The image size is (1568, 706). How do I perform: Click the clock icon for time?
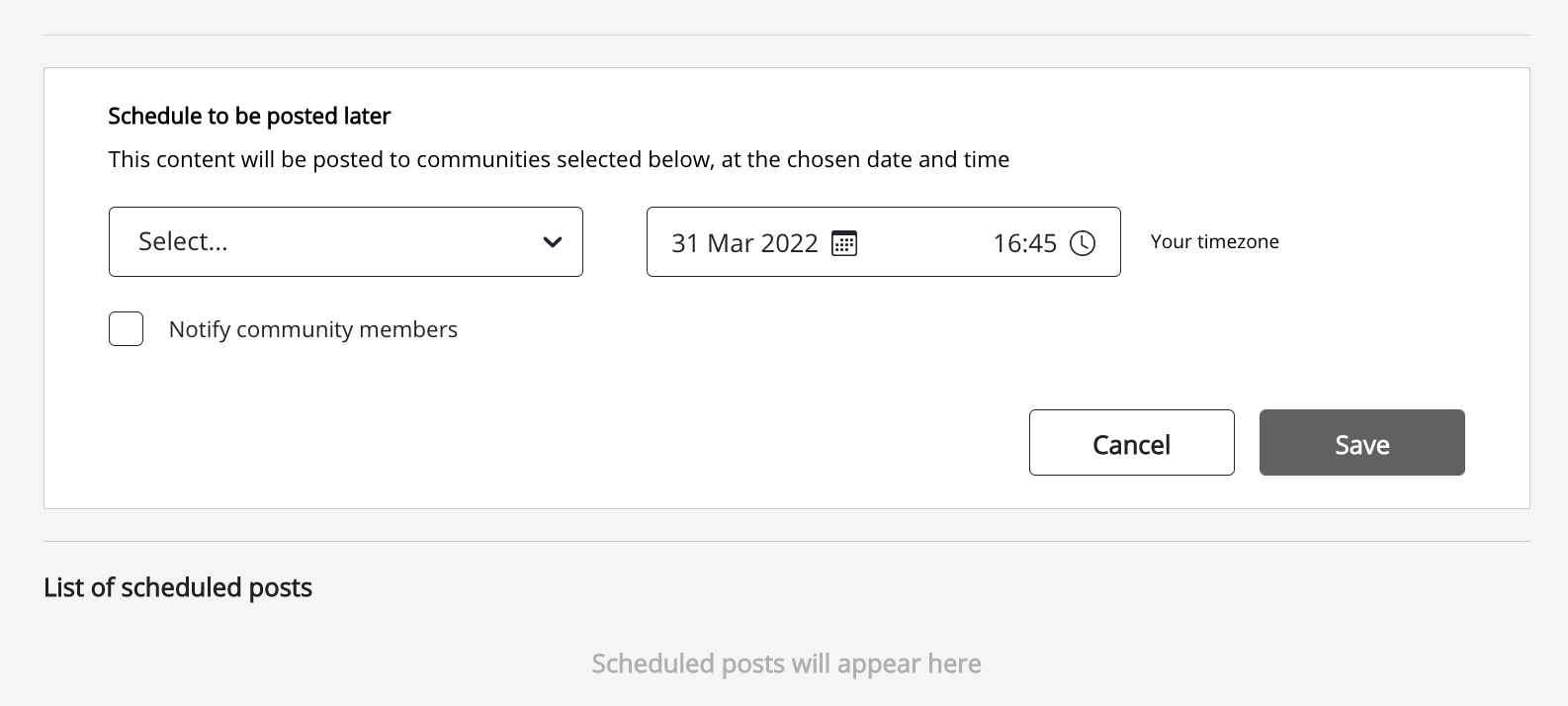pos(1083,242)
